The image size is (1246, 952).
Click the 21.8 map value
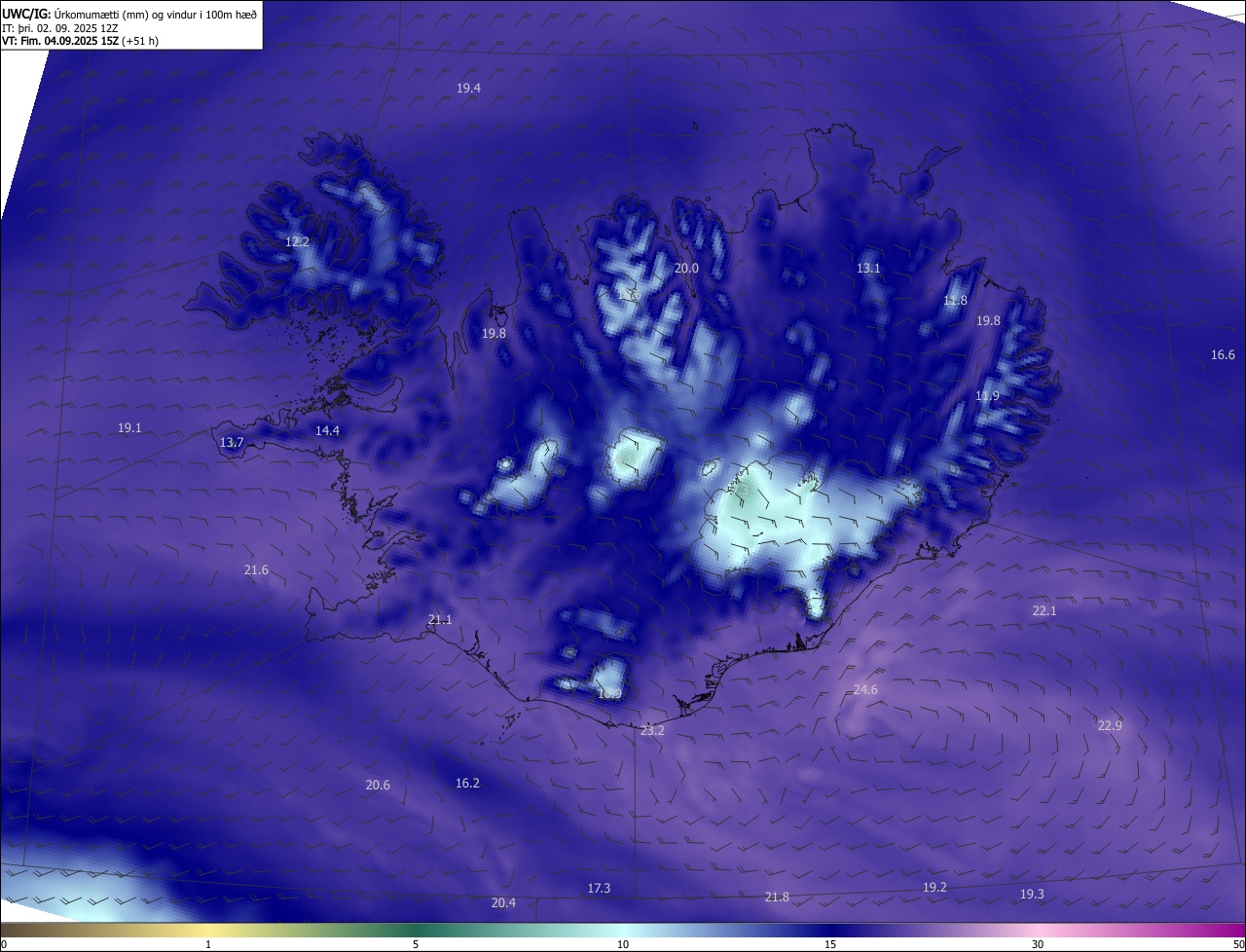pyautogui.click(x=777, y=897)
